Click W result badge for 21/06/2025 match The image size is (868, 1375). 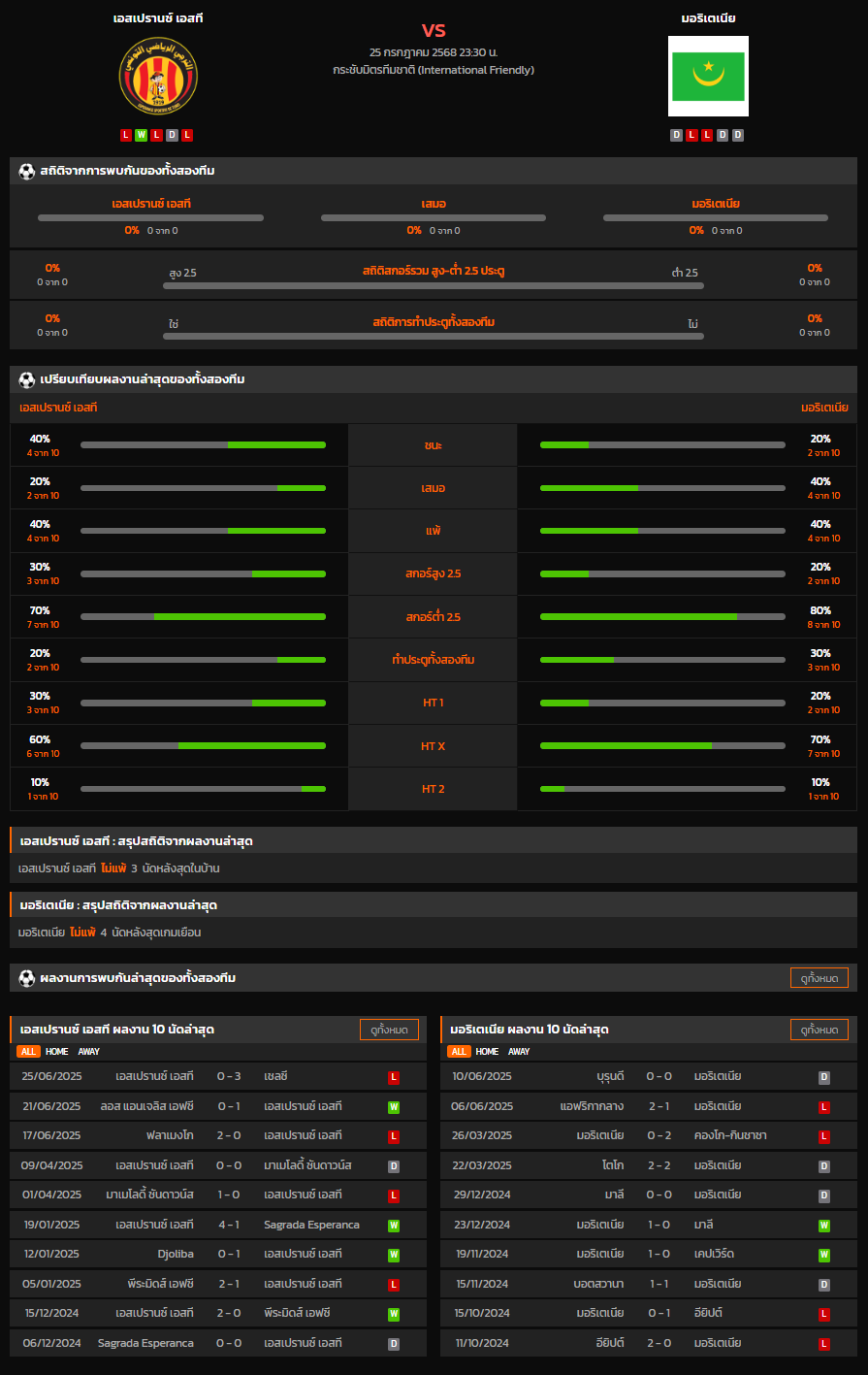tap(394, 1107)
